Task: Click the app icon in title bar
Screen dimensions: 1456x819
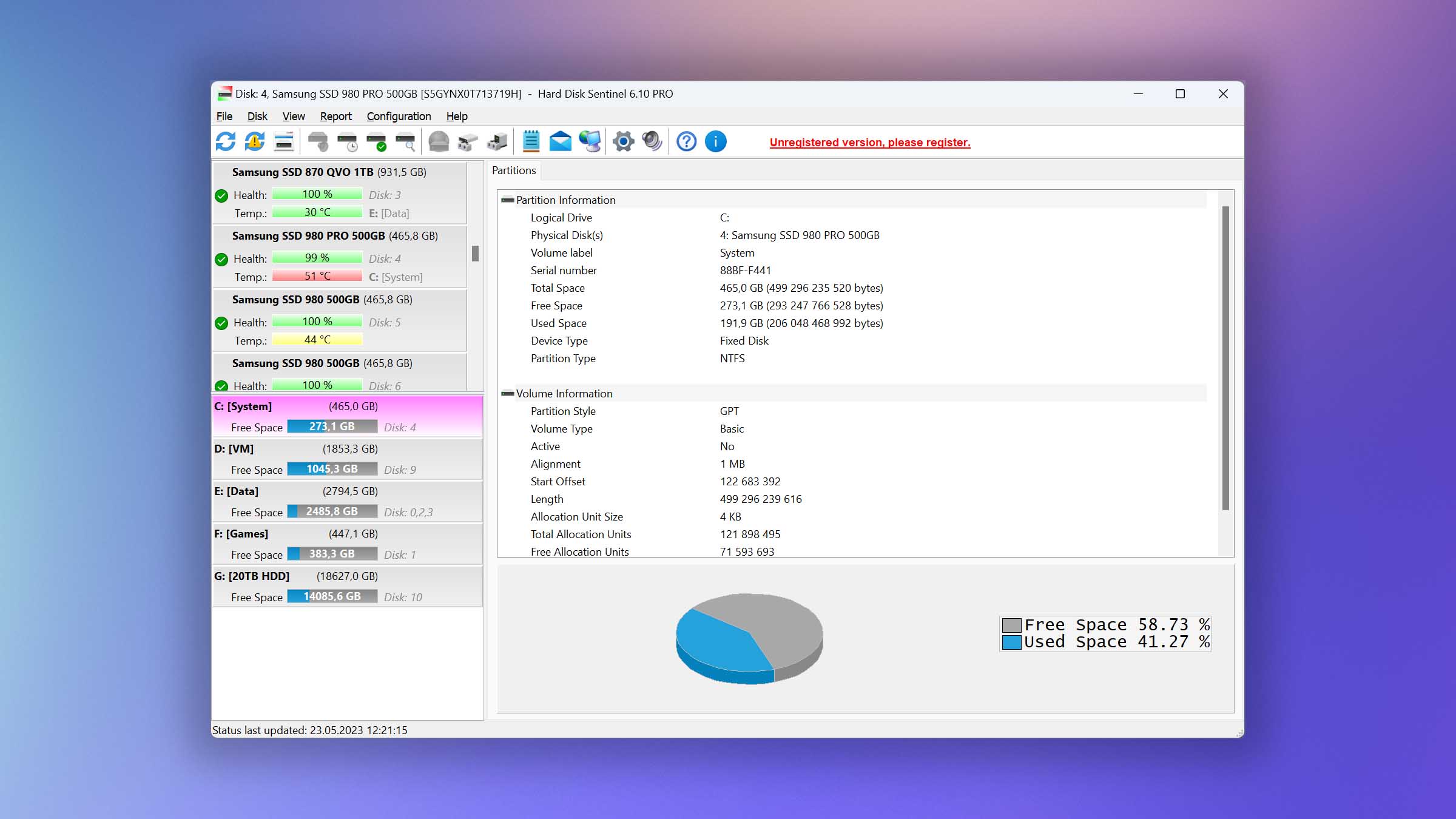Action: coord(224,93)
